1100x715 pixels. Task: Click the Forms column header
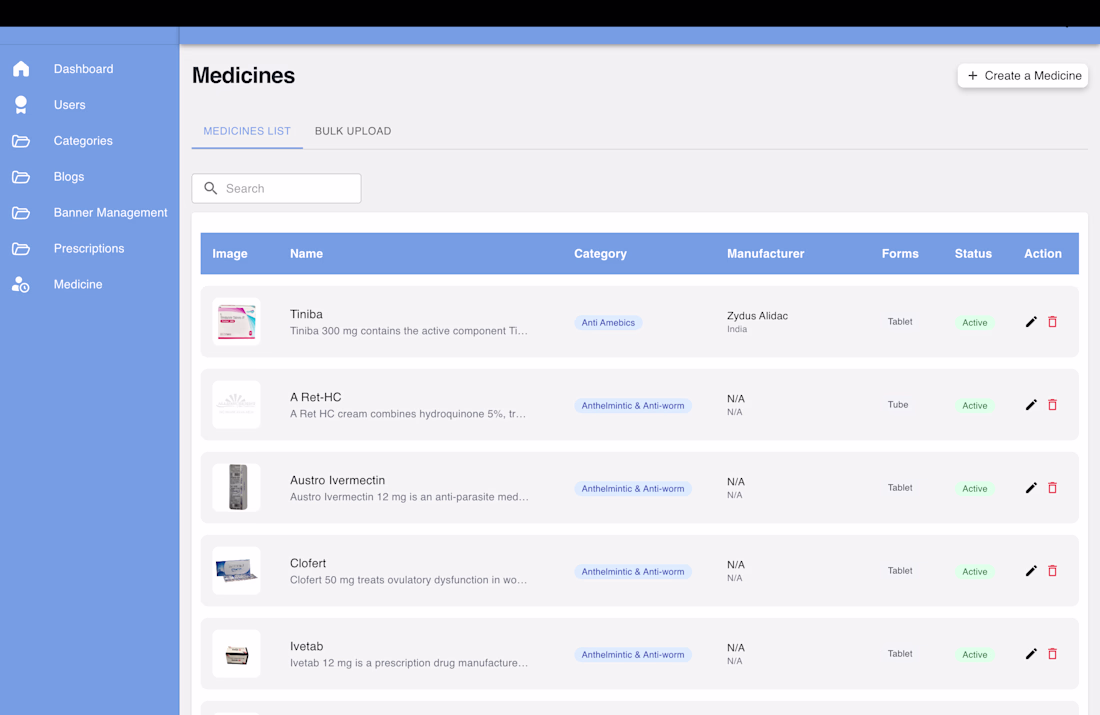tap(900, 253)
